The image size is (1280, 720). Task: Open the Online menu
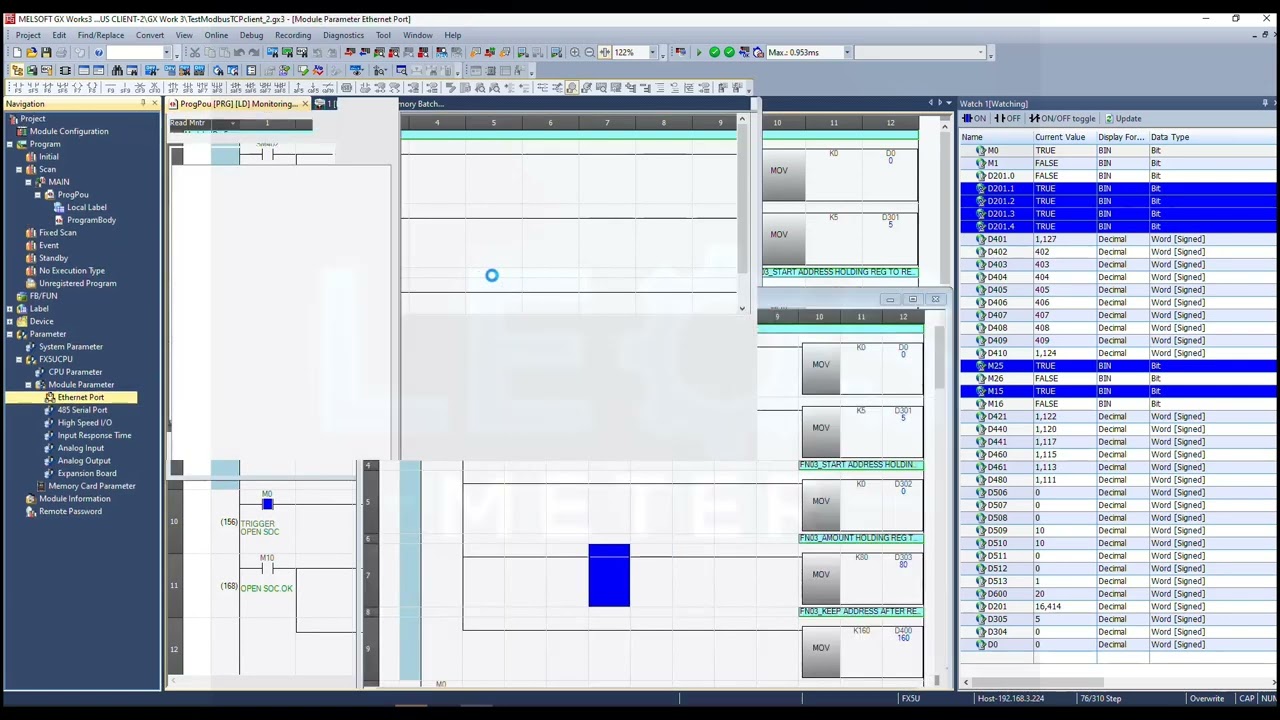[216, 35]
